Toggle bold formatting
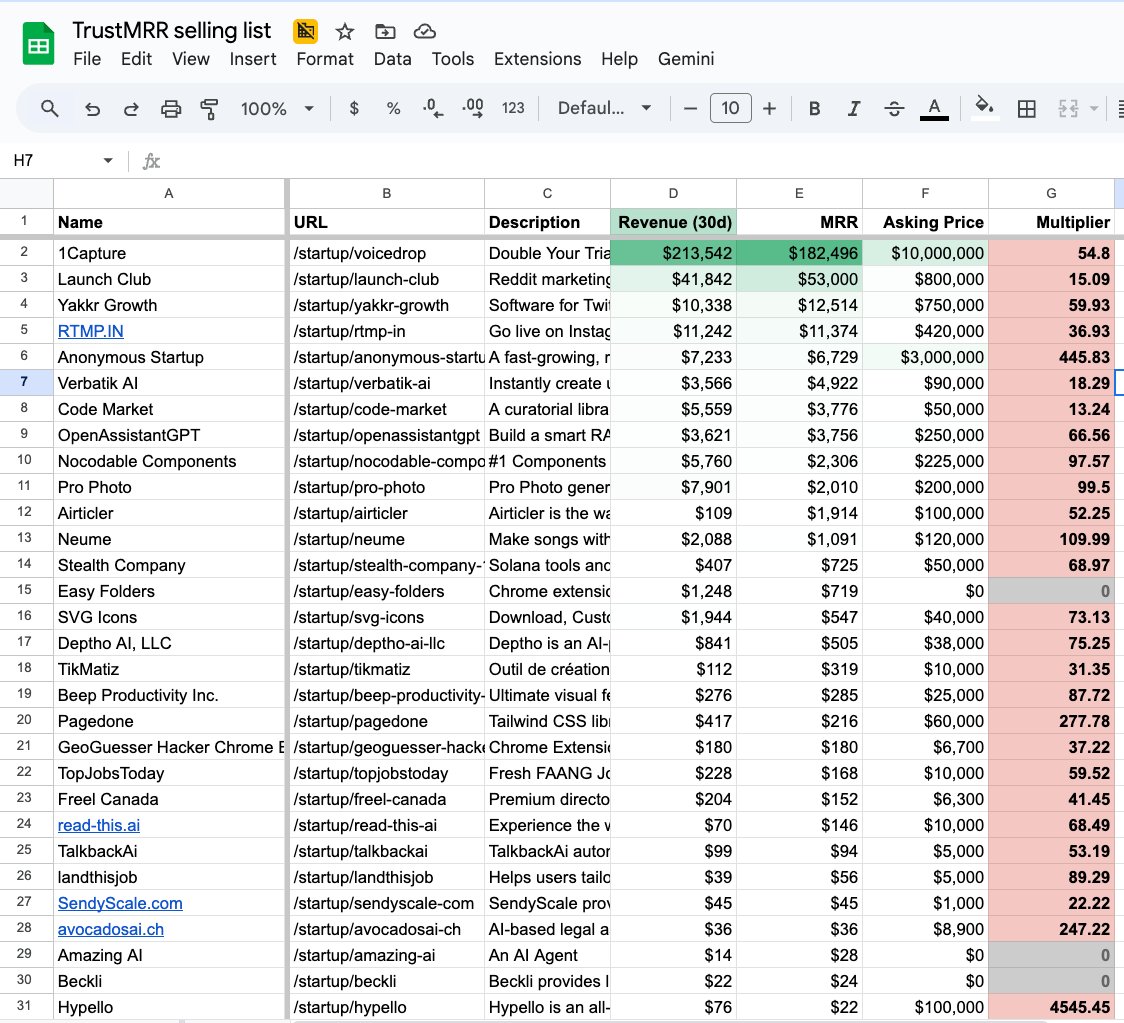 [815, 108]
